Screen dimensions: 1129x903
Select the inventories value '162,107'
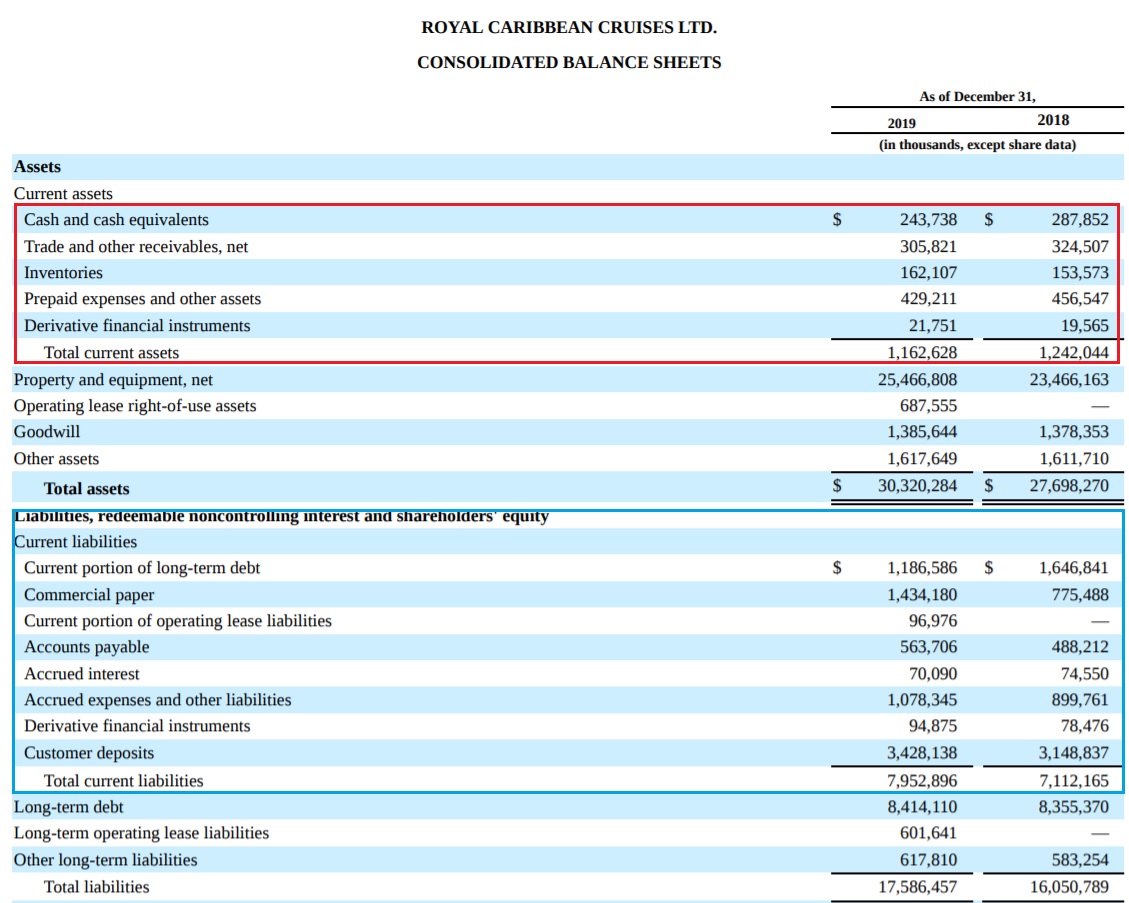point(928,273)
